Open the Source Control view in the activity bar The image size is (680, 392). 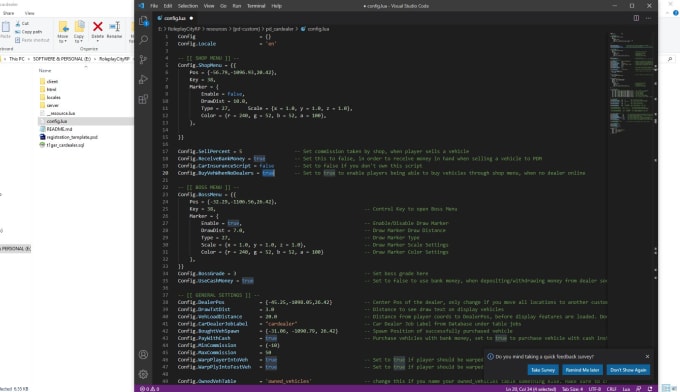coord(143,59)
